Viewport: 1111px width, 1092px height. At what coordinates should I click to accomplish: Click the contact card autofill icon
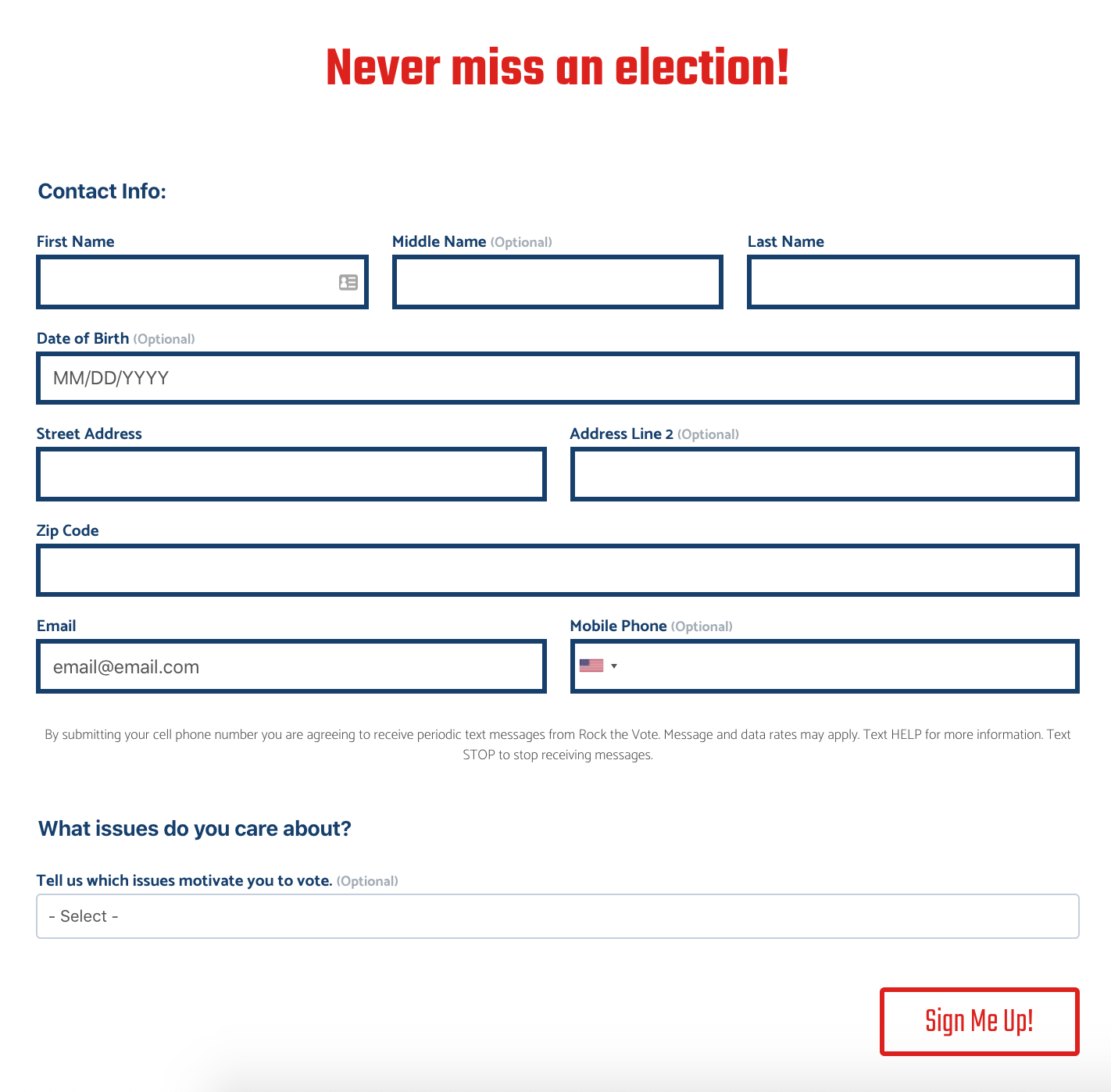[x=348, y=282]
